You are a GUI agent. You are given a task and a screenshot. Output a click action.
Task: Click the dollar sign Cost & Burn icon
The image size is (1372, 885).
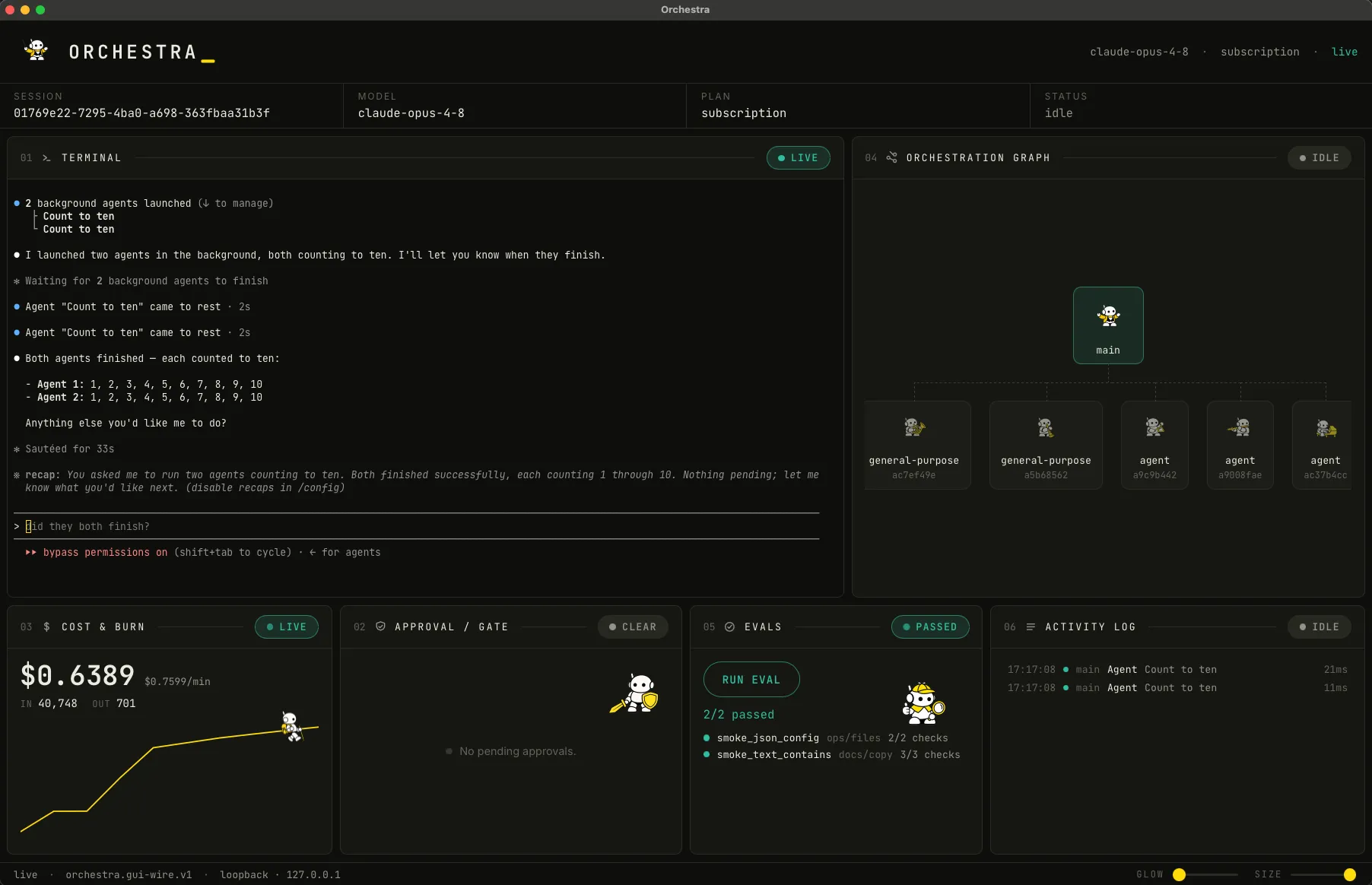[47, 627]
